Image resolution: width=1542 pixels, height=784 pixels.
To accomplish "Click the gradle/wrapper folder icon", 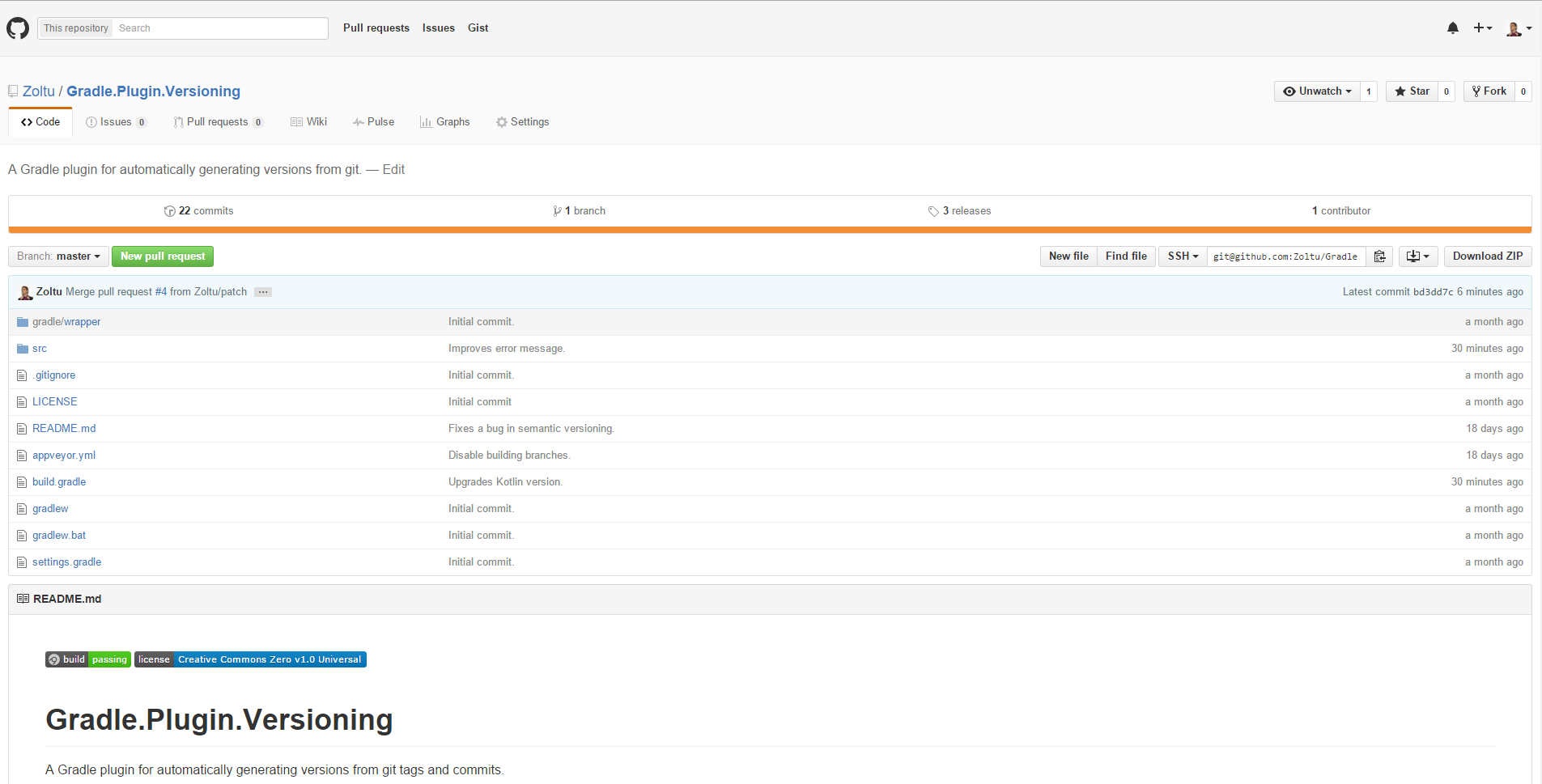I will [x=23, y=322].
